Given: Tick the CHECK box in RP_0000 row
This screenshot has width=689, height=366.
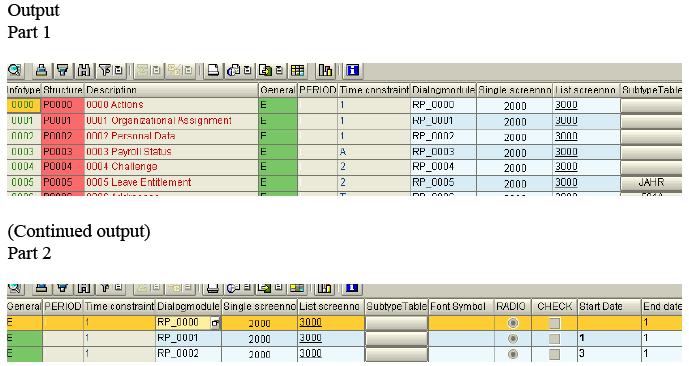Looking at the screenshot, I should coord(555,323).
